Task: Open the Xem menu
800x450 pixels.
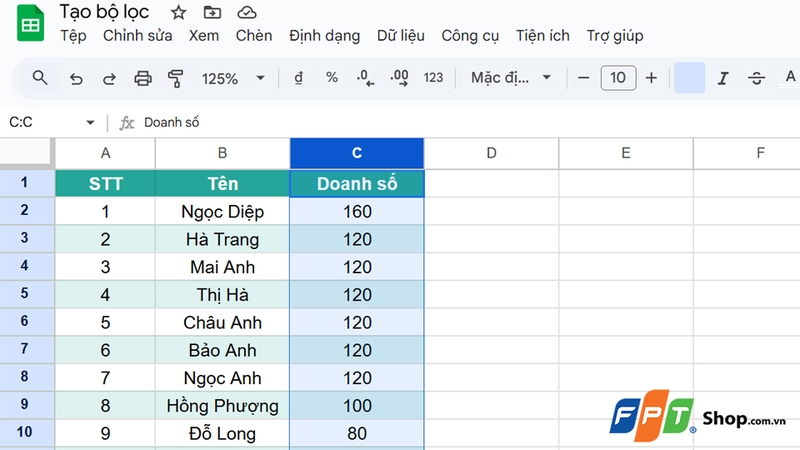Action: click(x=204, y=36)
